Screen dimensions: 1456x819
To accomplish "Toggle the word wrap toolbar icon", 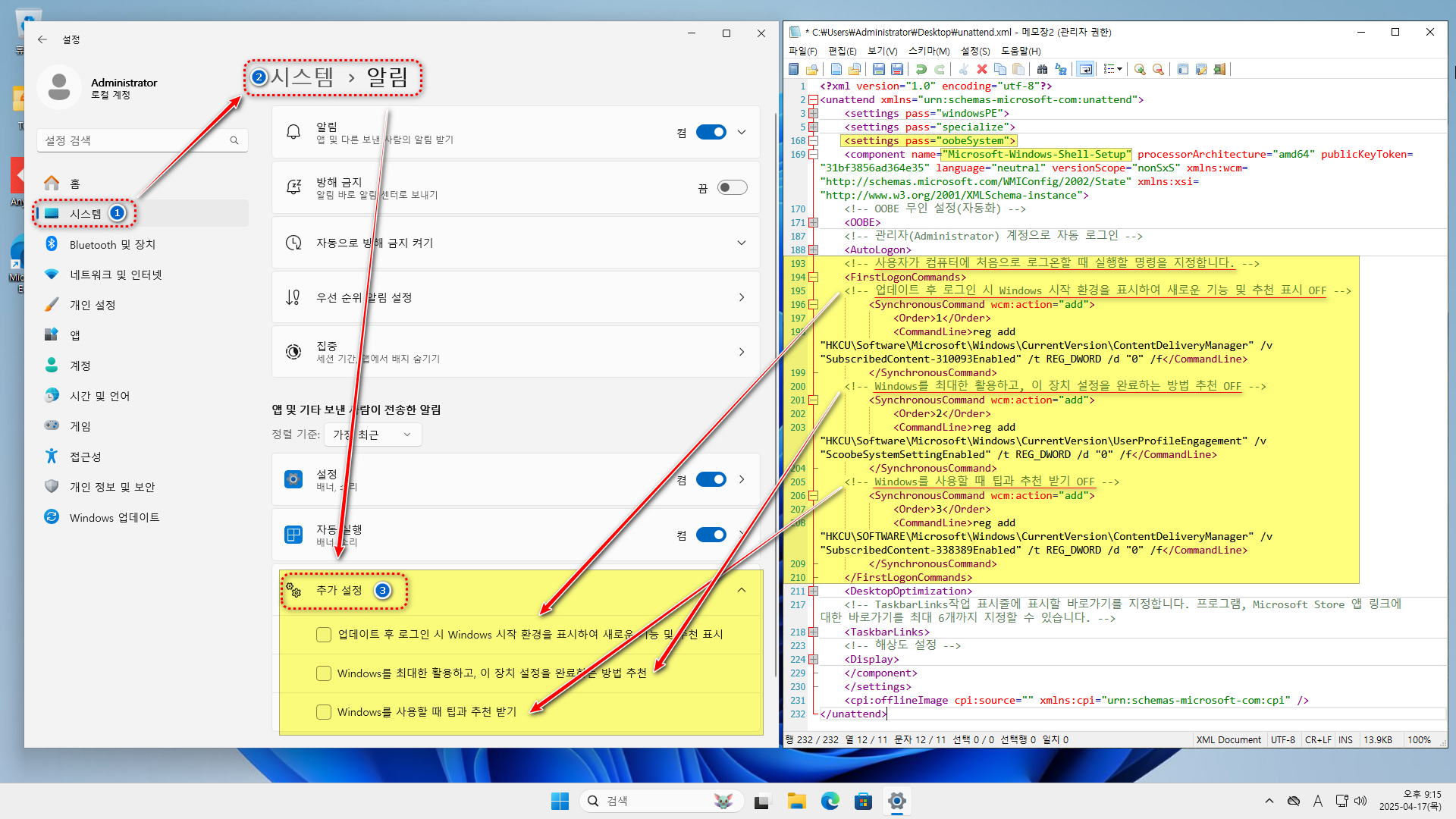I will (x=1085, y=69).
